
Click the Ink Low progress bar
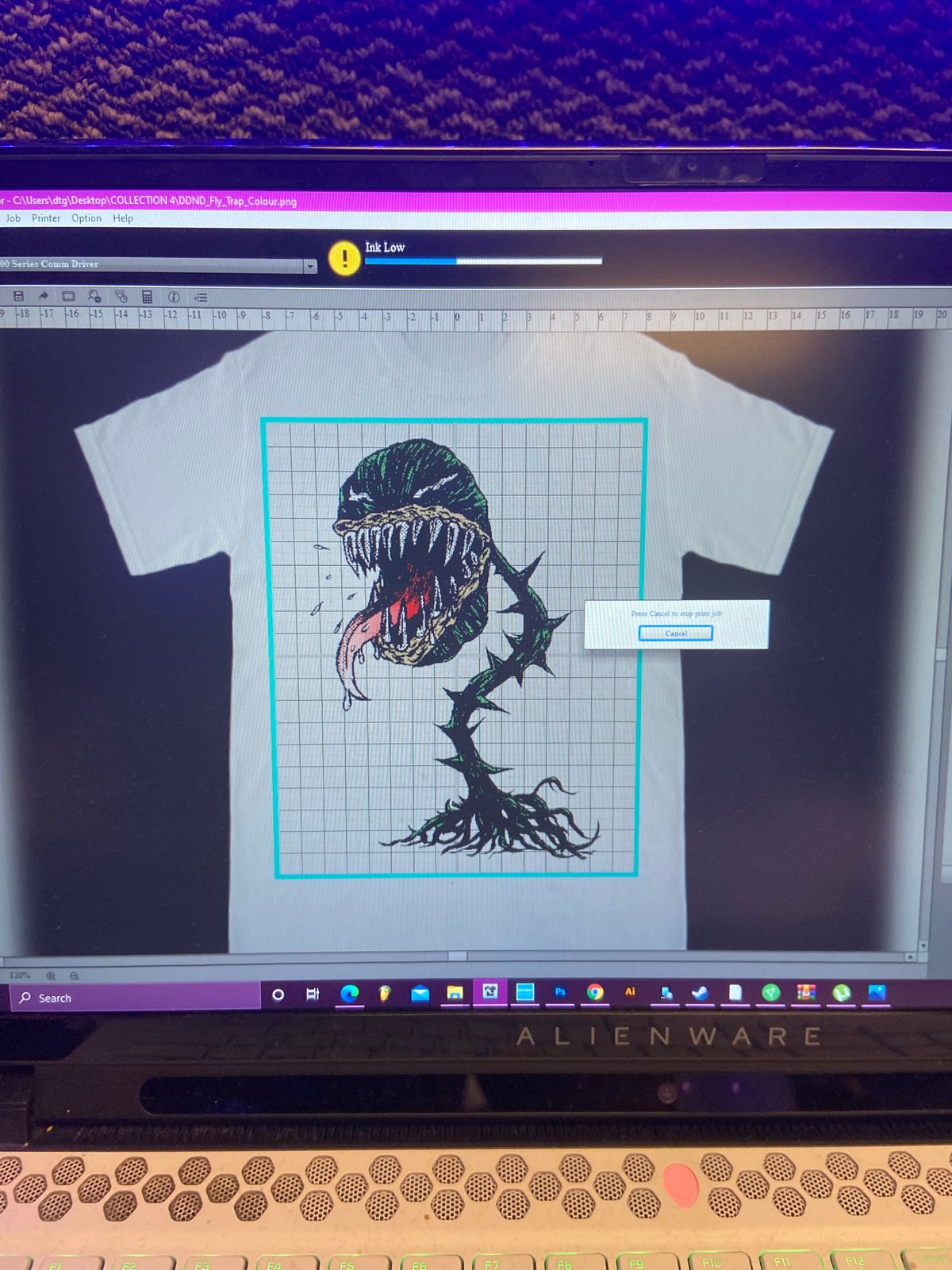click(483, 260)
